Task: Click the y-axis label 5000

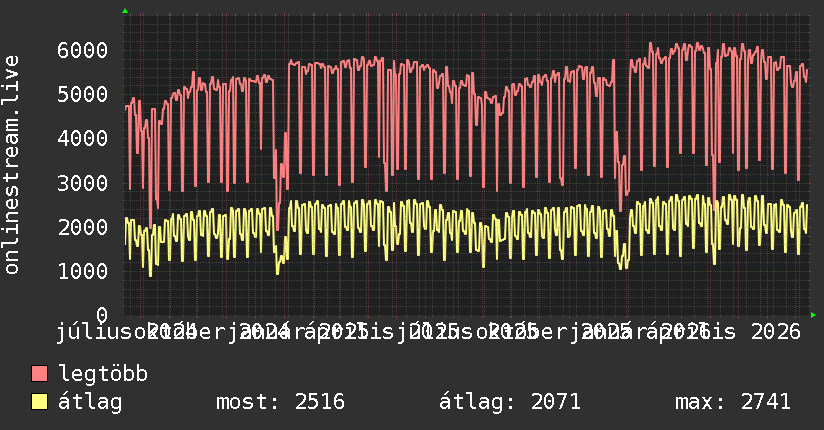Action: 83,95
